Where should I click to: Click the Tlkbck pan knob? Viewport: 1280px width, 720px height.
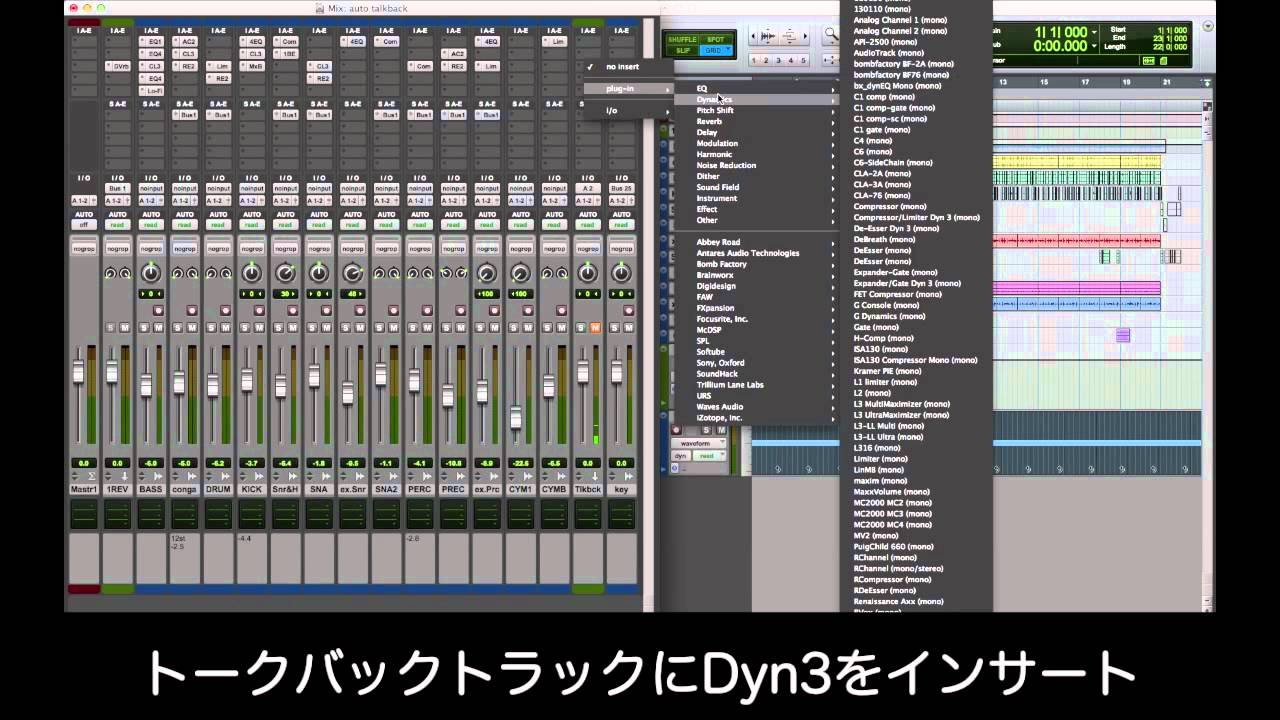(x=587, y=273)
